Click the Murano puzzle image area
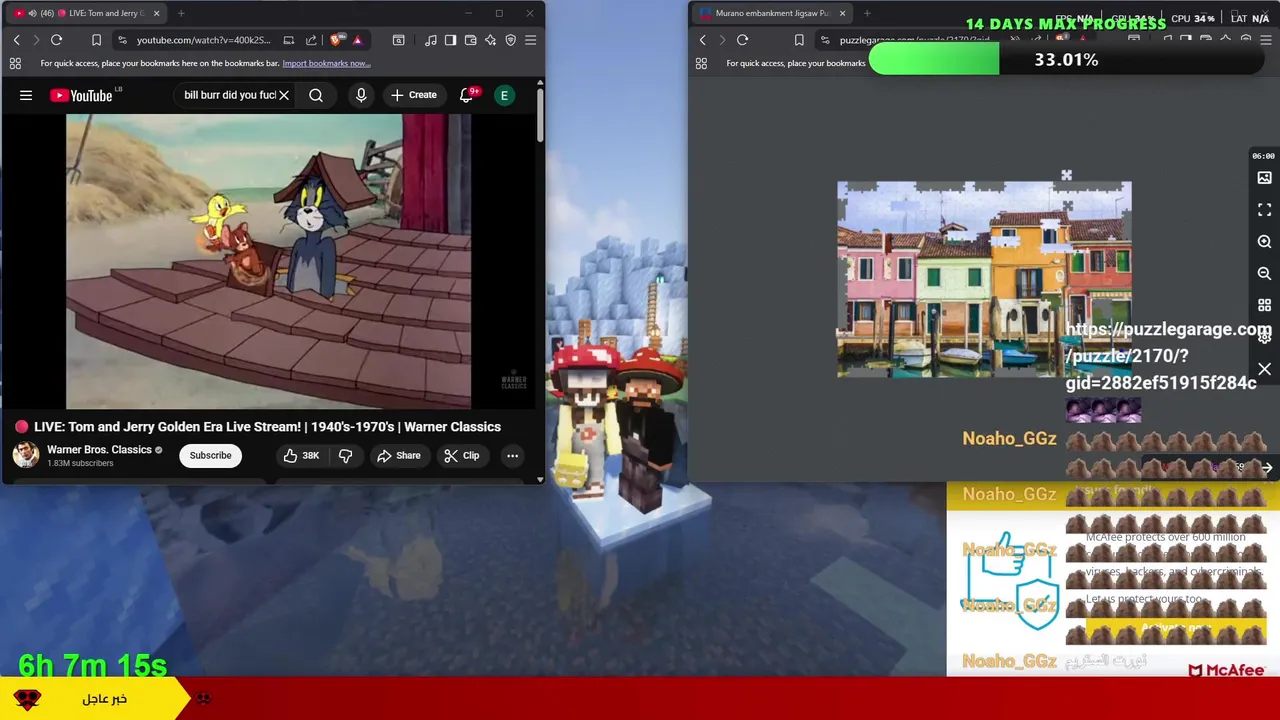This screenshot has width=1280, height=720. (984, 279)
